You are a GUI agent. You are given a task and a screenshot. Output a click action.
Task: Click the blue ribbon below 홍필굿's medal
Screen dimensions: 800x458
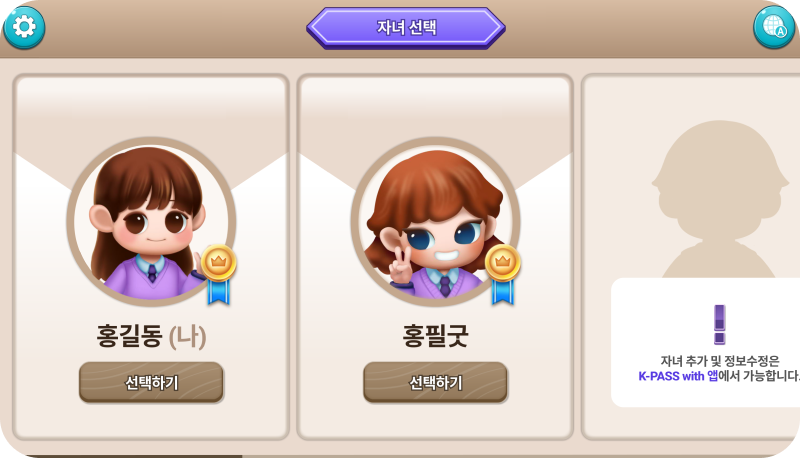[x=503, y=292]
